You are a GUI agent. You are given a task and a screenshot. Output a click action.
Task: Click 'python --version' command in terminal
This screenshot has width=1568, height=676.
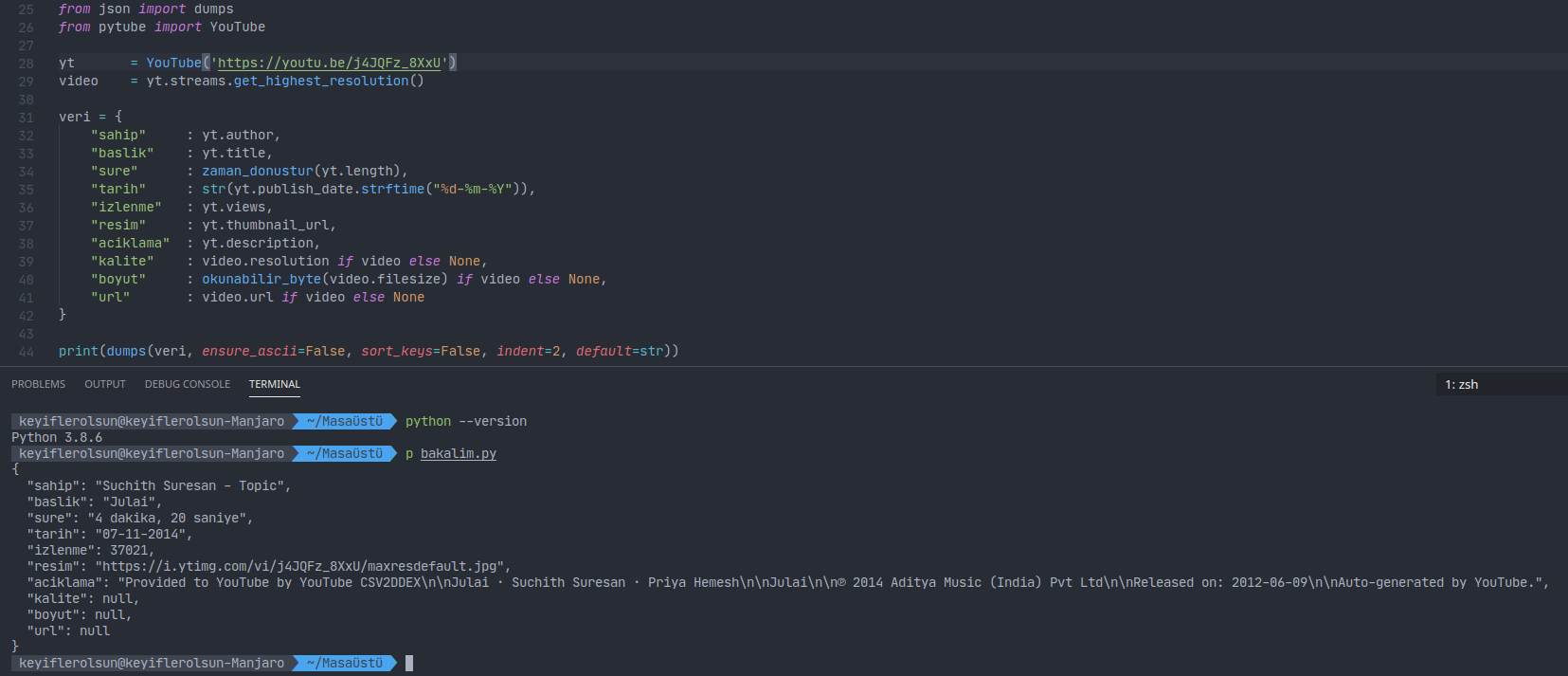[466, 421]
